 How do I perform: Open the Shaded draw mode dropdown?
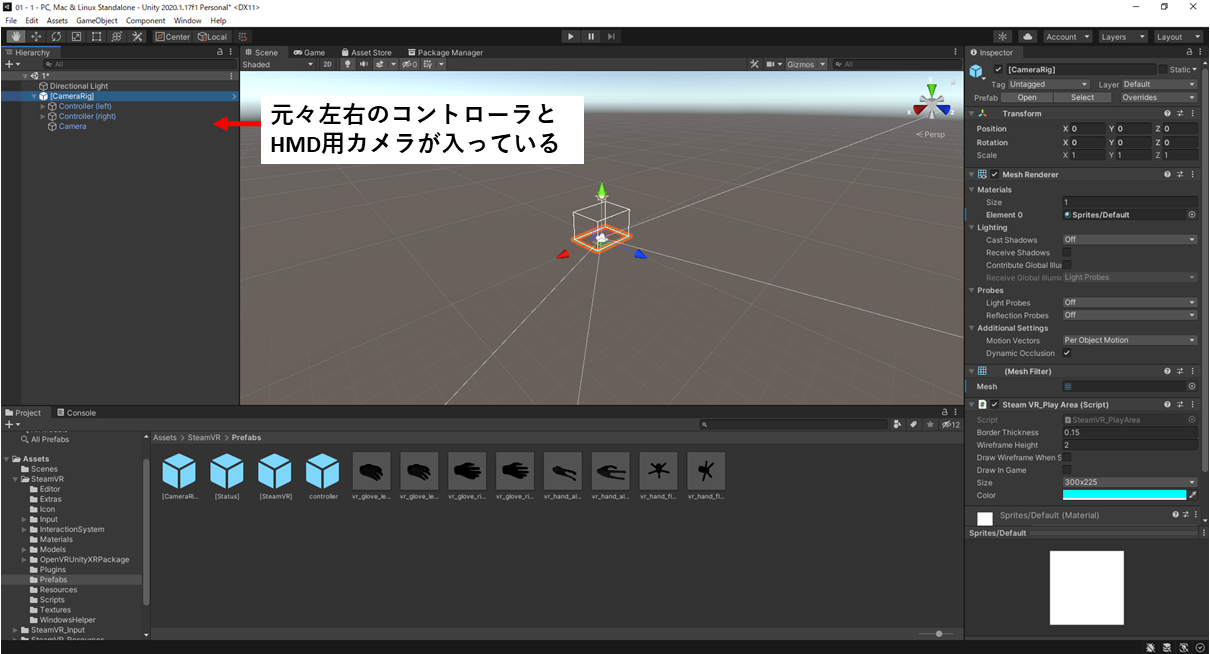[x=277, y=64]
